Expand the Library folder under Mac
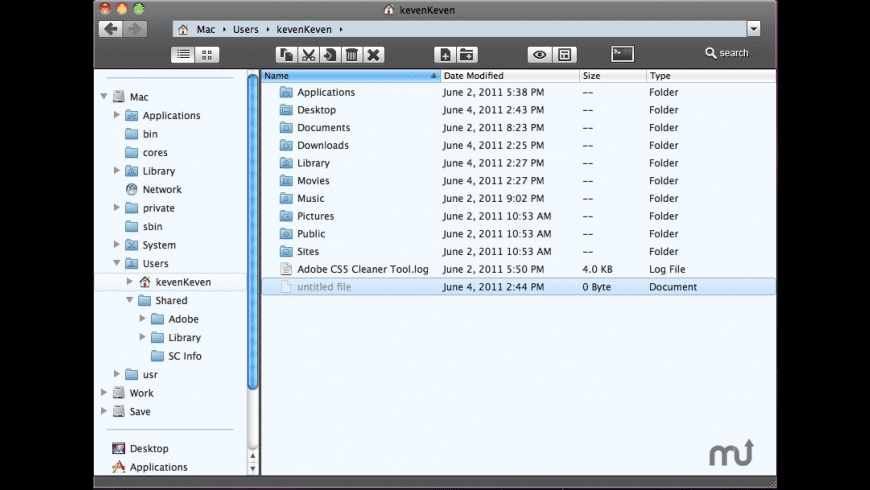The image size is (870, 490). [117, 170]
